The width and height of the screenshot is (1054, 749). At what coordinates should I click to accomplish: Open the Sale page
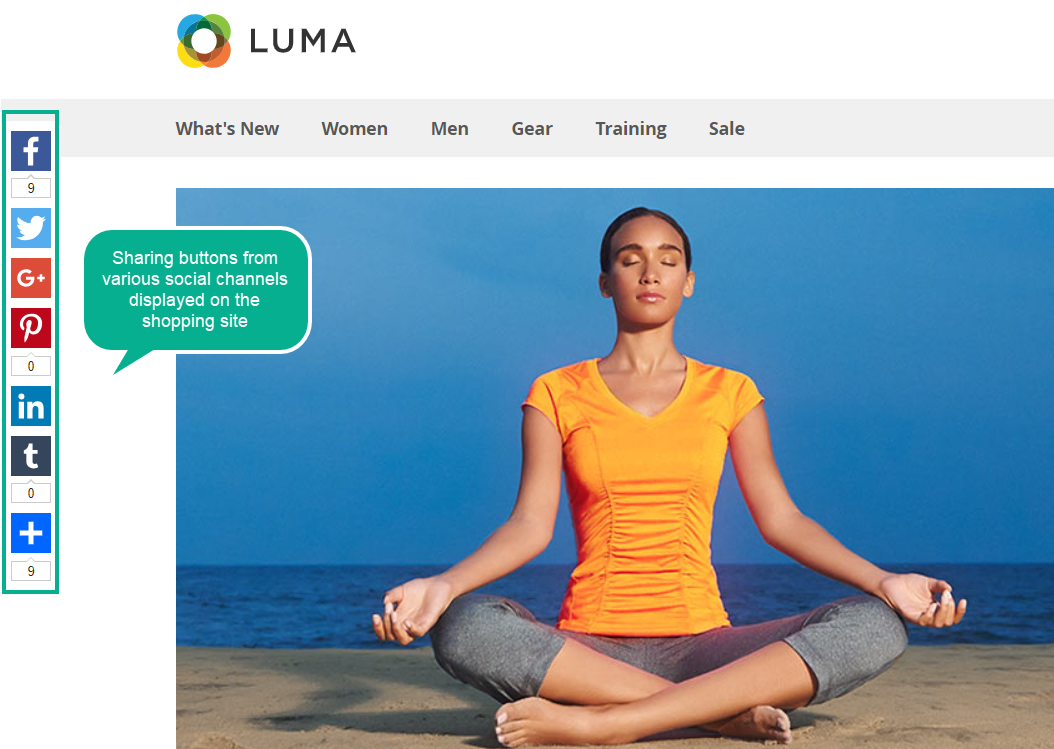pos(727,128)
